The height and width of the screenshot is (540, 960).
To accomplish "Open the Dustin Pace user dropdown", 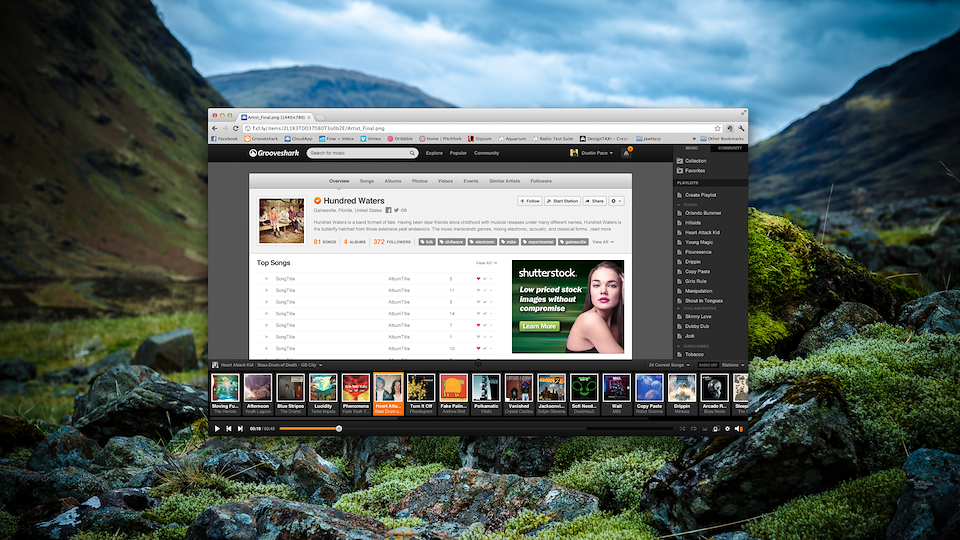I will coord(595,153).
